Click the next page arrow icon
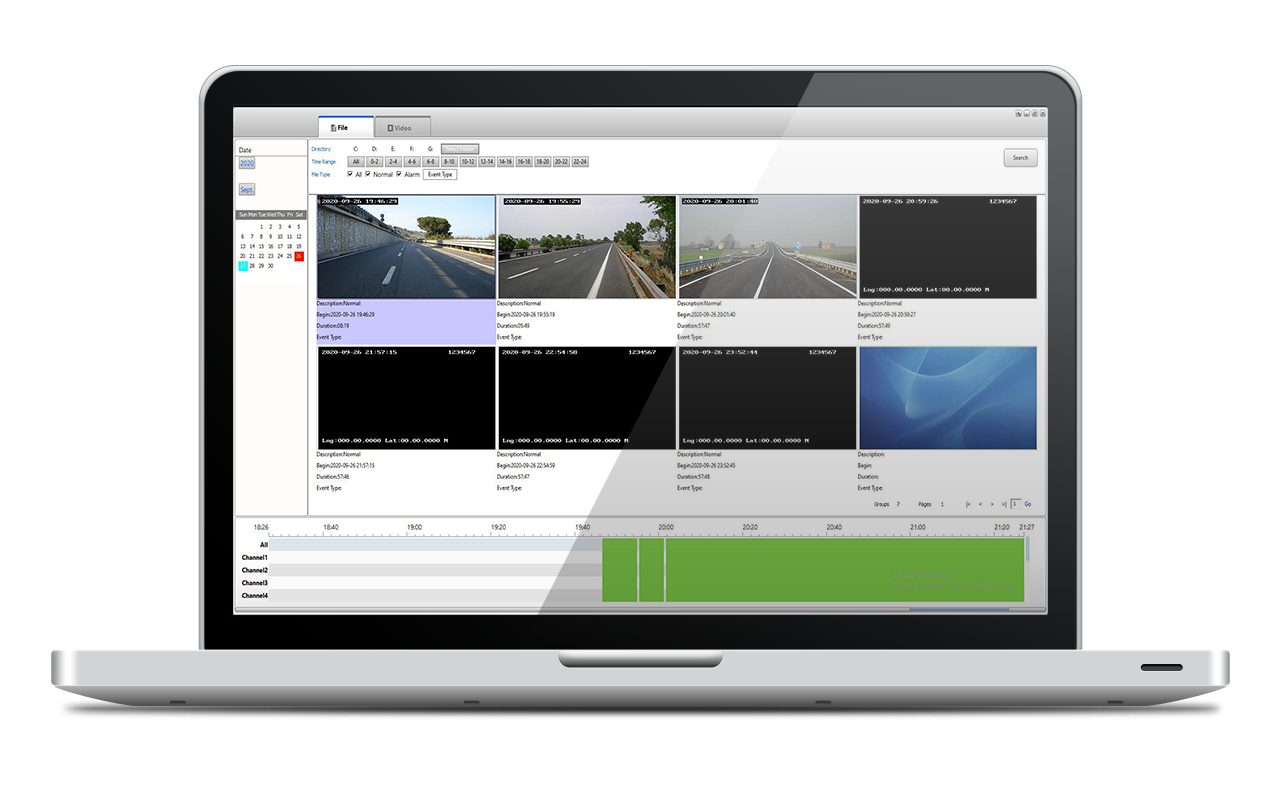This screenshot has height=800, width=1280. click(992, 504)
